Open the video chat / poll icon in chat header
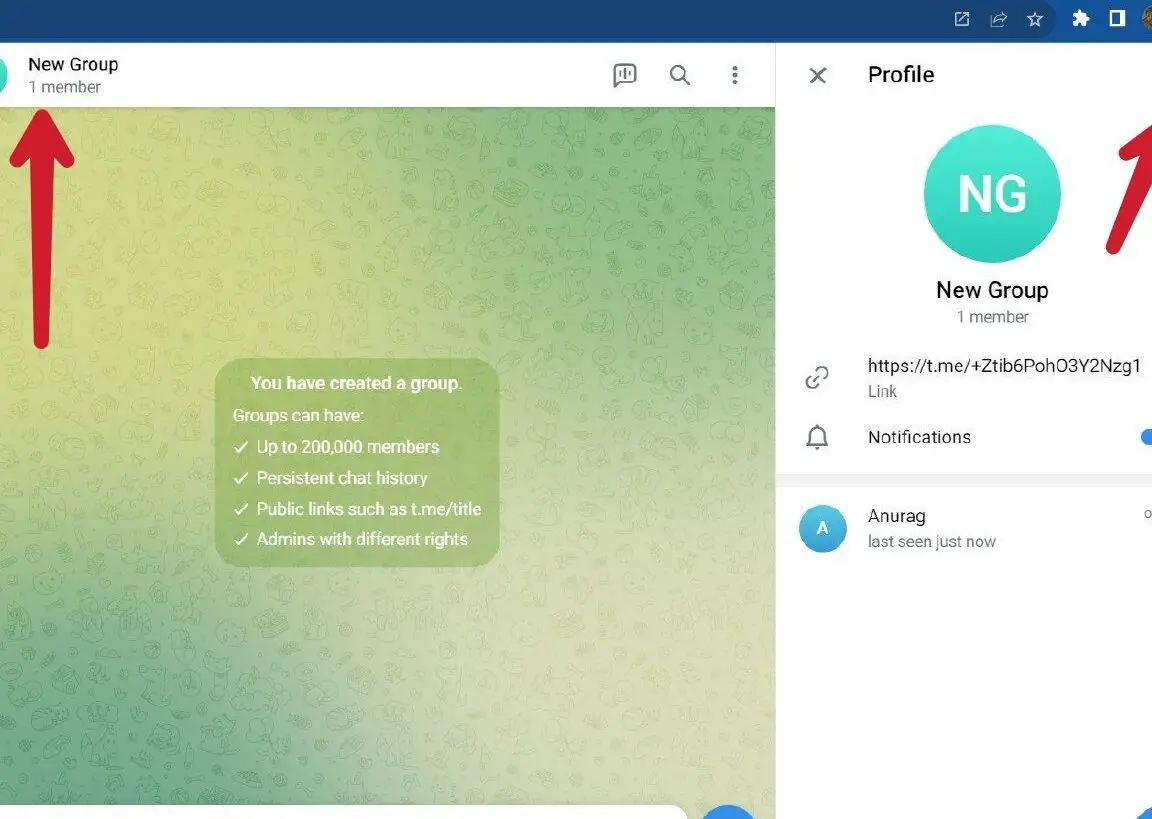This screenshot has width=1152, height=819. pyautogui.click(x=624, y=75)
